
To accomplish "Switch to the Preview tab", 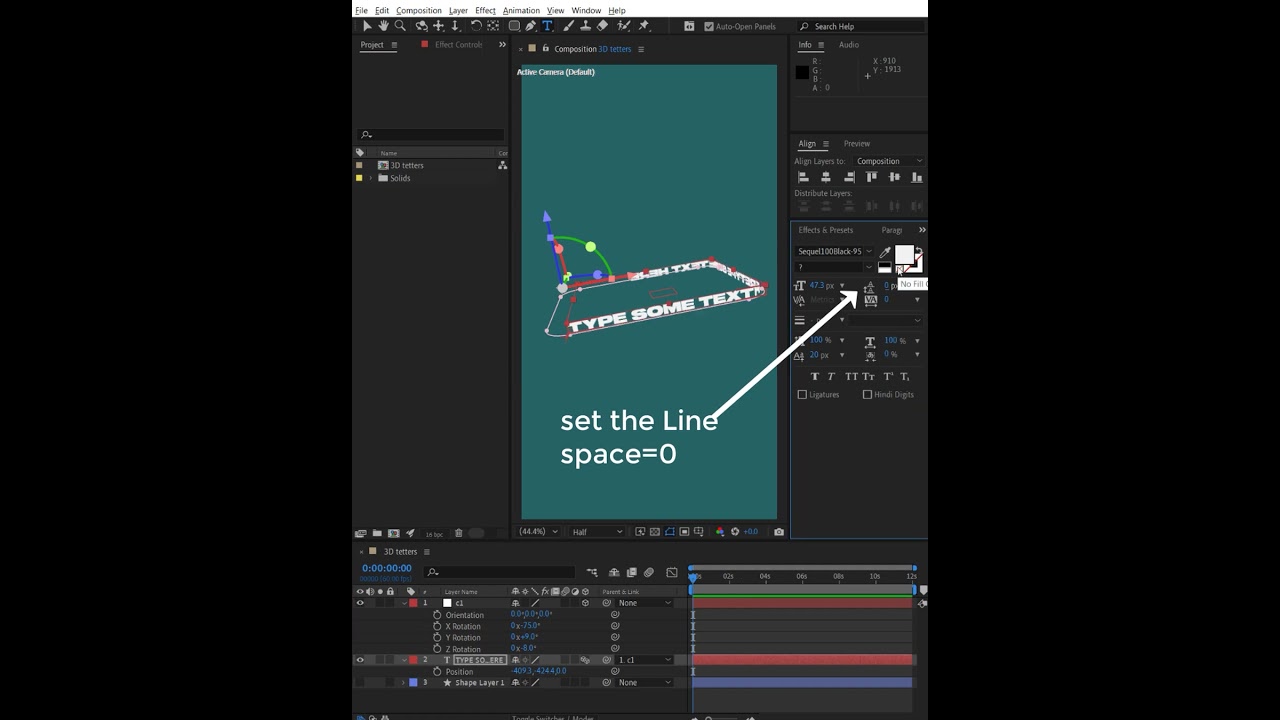I will pos(857,144).
